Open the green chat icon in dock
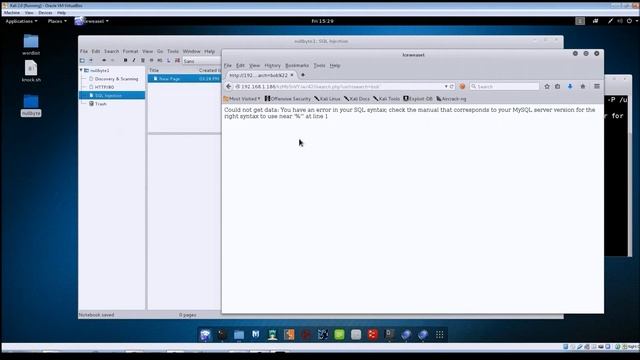 [x=339, y=335]
